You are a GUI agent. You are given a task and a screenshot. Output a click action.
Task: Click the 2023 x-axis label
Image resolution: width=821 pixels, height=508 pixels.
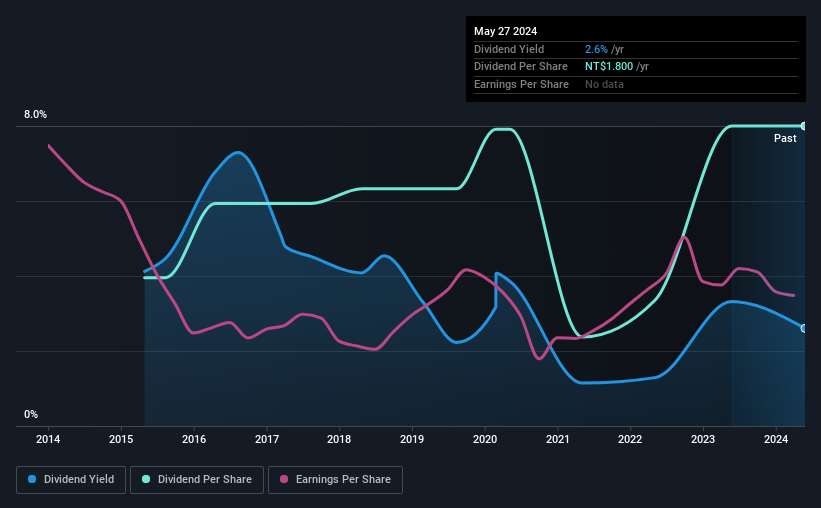click(703, 439)
